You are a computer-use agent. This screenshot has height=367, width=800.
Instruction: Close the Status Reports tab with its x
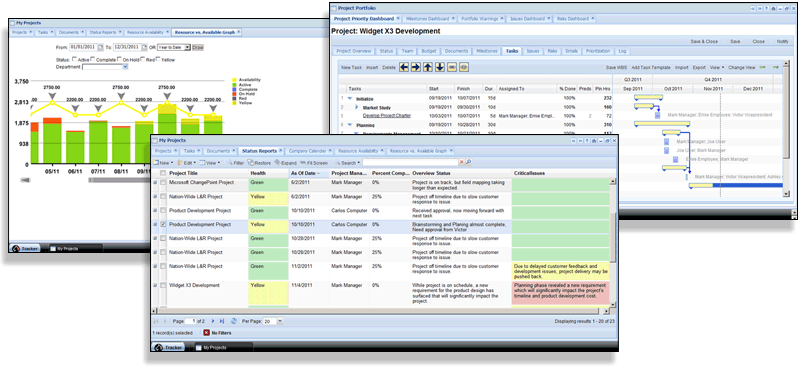[x=280, y=151]
